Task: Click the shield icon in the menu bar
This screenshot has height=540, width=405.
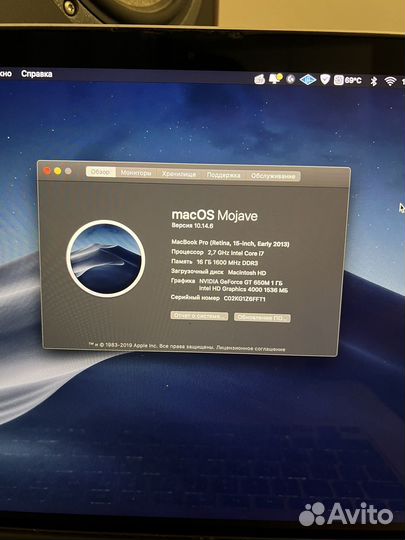Action: pyautogui.click(x=325, y=80)
